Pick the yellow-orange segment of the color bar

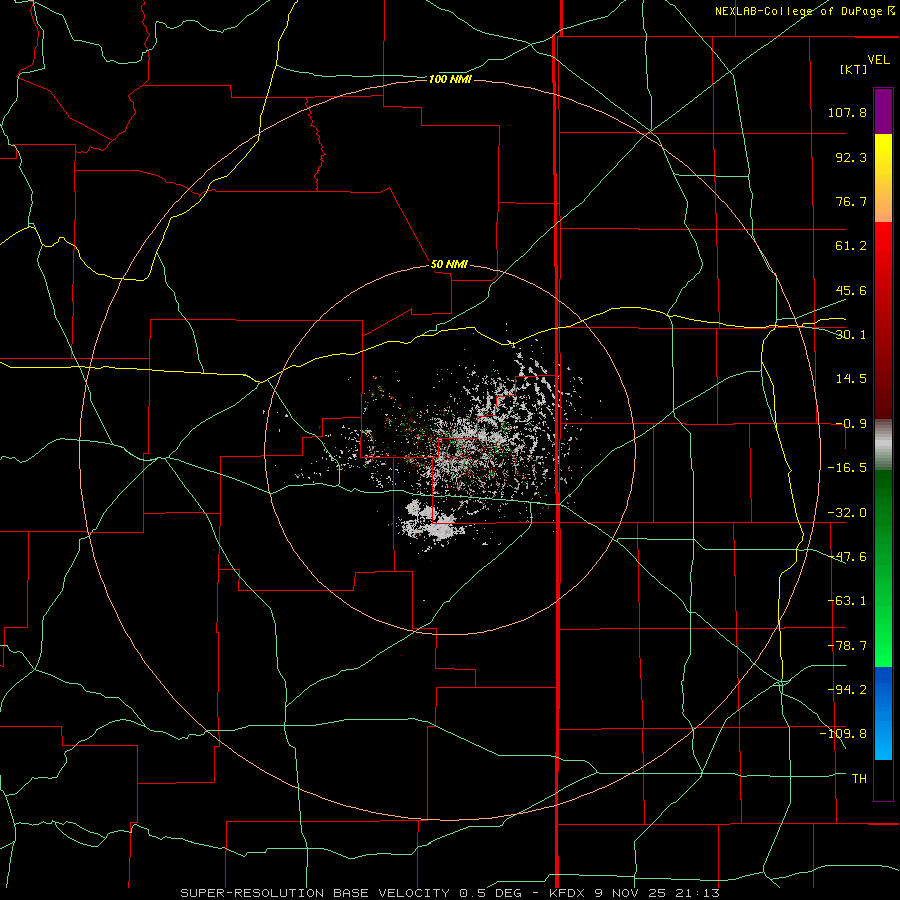coord(883,178)
